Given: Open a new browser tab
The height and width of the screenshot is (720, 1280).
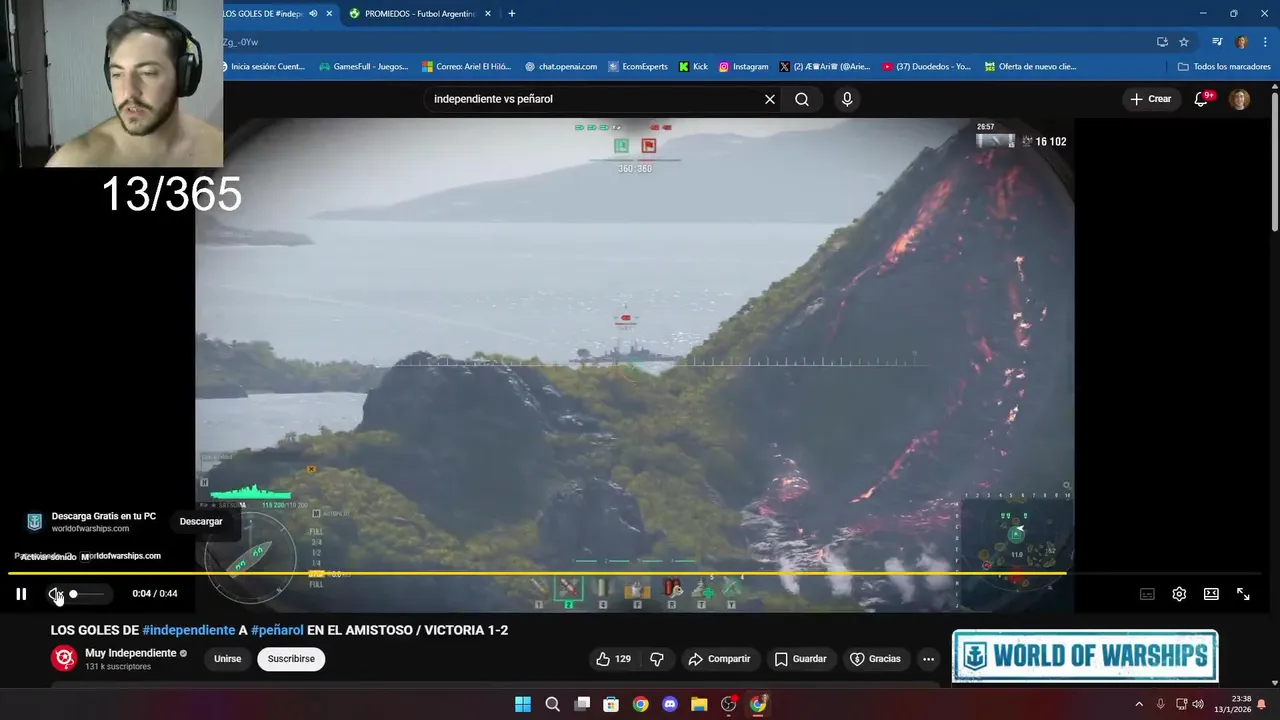Looking at the screenshot, I should point(512,14).
